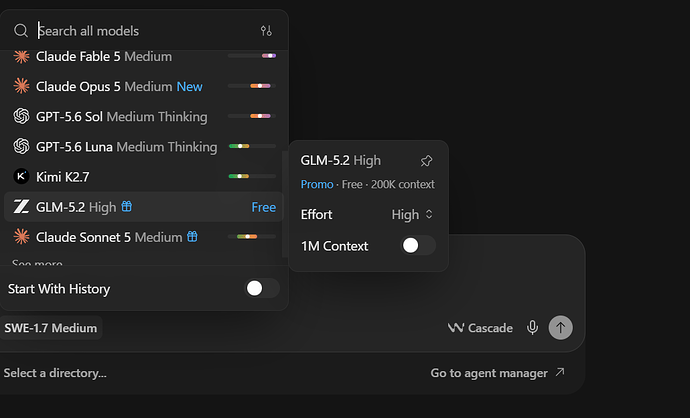Image resolution: width=690 pixels, height=418 pixels.
Task: Click the gift icon beside GLM-5.2 High
Action: (x=127, y=206)
